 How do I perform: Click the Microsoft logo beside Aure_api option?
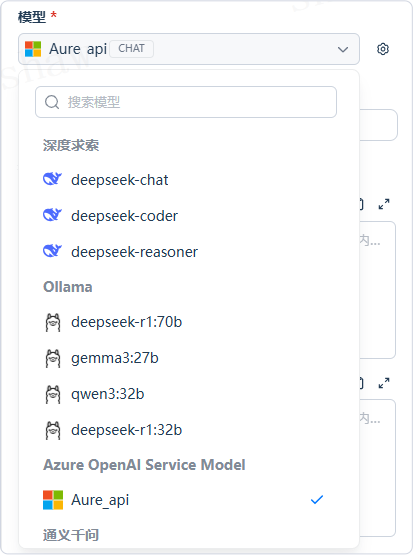pyautogui.click(x=53, y=500)
